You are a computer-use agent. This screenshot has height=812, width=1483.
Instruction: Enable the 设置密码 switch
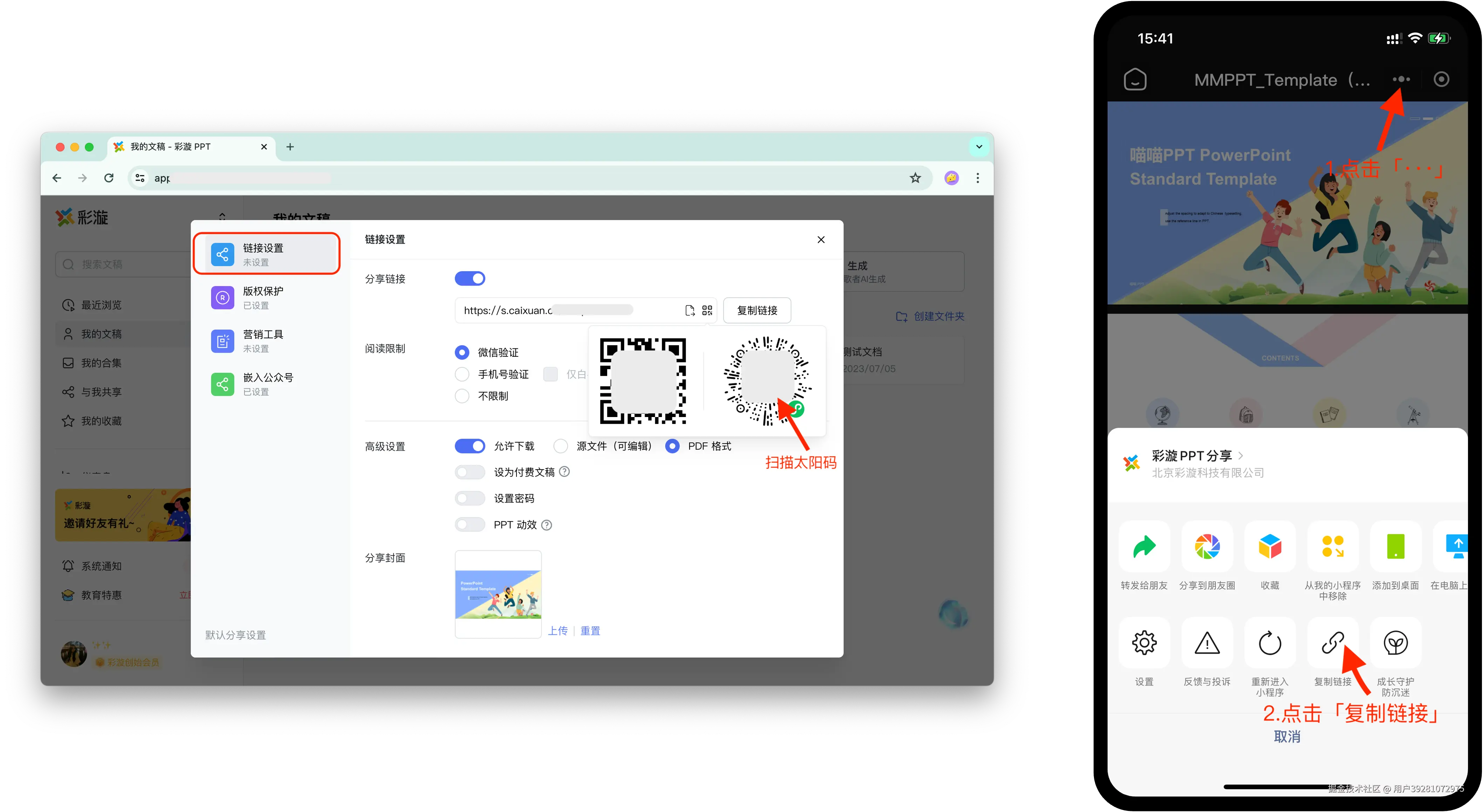[x=470, y=498]
